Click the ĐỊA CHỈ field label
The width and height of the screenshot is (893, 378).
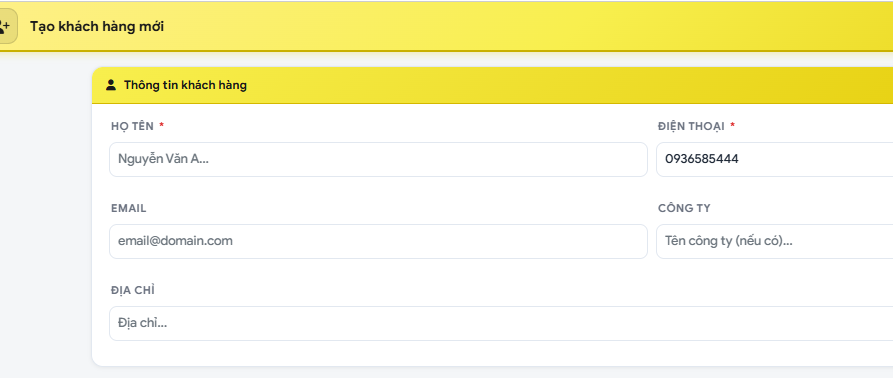133,290
